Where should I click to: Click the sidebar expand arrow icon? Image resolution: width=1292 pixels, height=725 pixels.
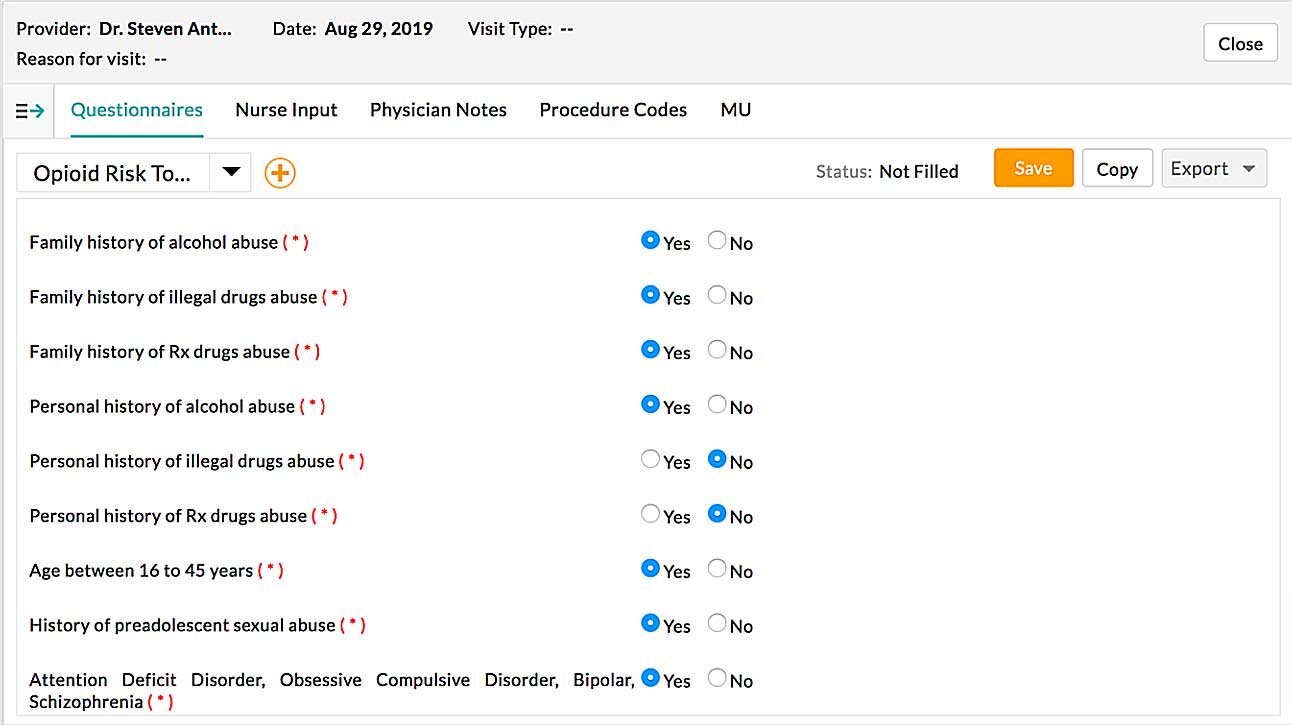tap(30, 111)
